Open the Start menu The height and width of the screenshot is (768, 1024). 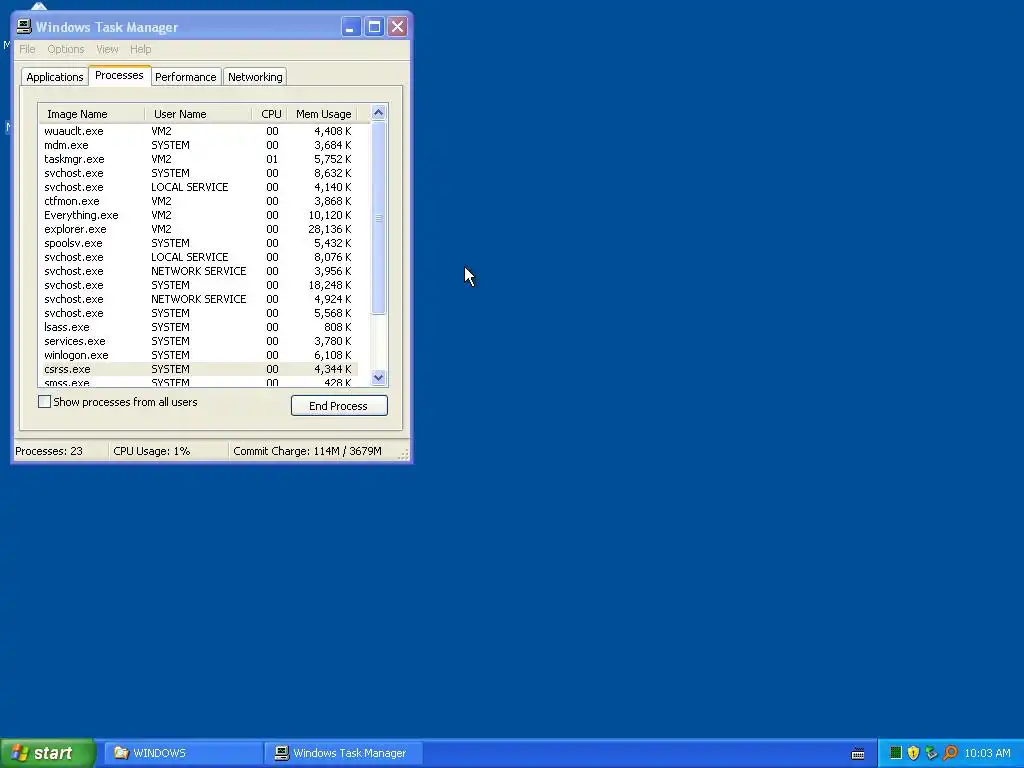[48, 753]
